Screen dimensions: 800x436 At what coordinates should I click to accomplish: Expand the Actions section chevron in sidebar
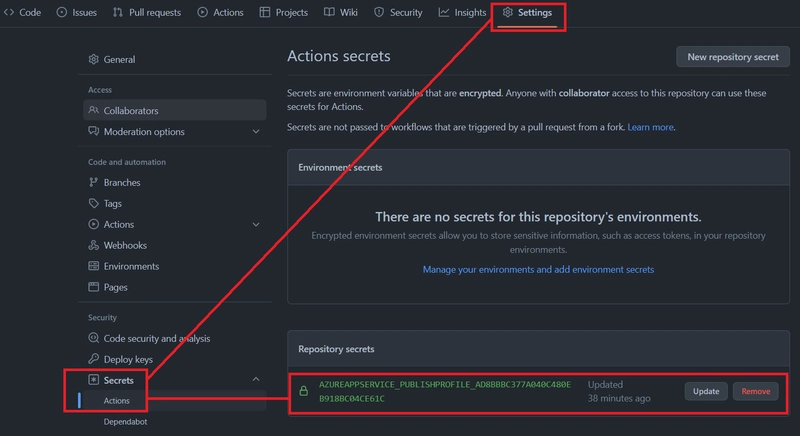pos(256,225)
